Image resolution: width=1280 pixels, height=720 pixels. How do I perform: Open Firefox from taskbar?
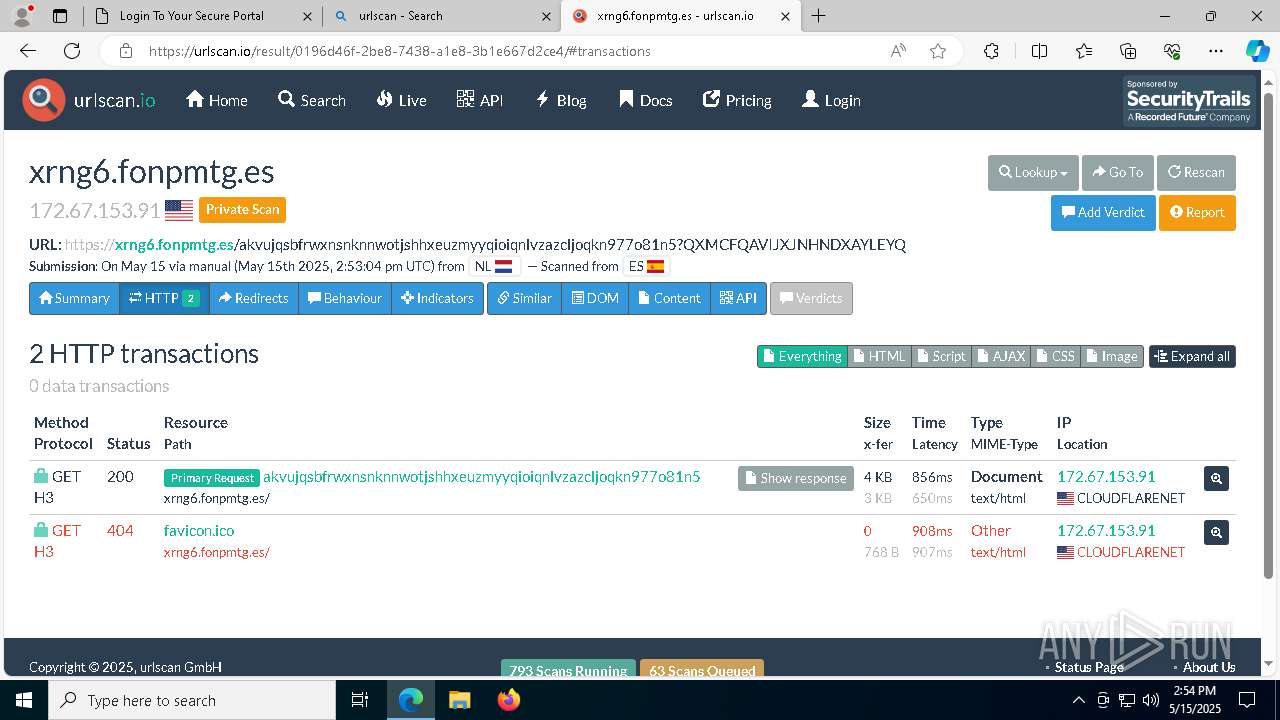pyautogui.click(x=509, y=700)
